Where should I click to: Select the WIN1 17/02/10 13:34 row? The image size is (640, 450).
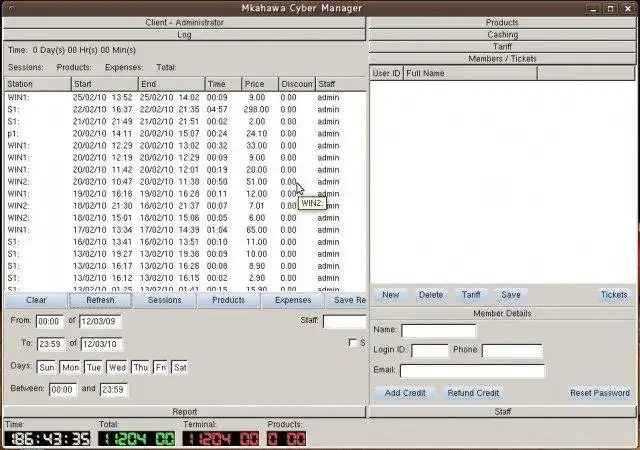point(185,230)
